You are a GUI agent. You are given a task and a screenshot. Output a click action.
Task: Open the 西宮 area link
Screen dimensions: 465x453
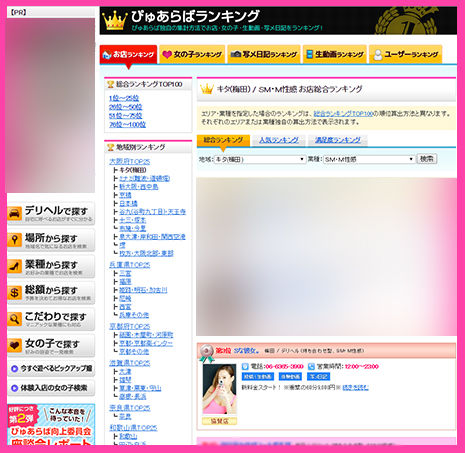125,307
